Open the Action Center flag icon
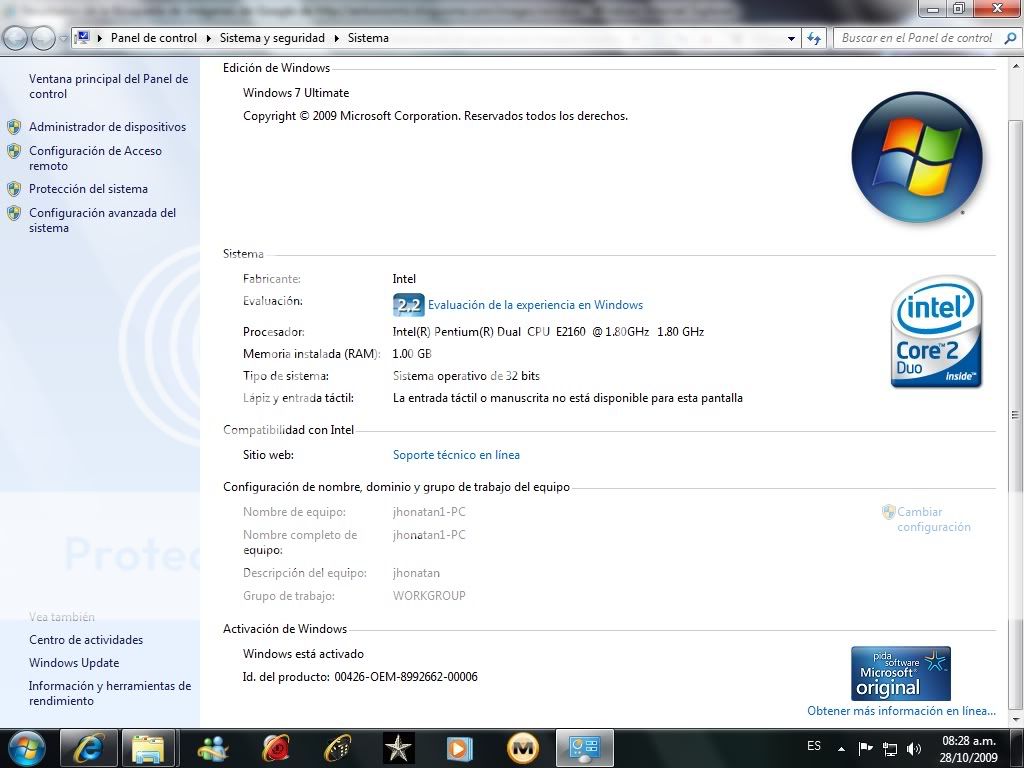 point(866,748)
